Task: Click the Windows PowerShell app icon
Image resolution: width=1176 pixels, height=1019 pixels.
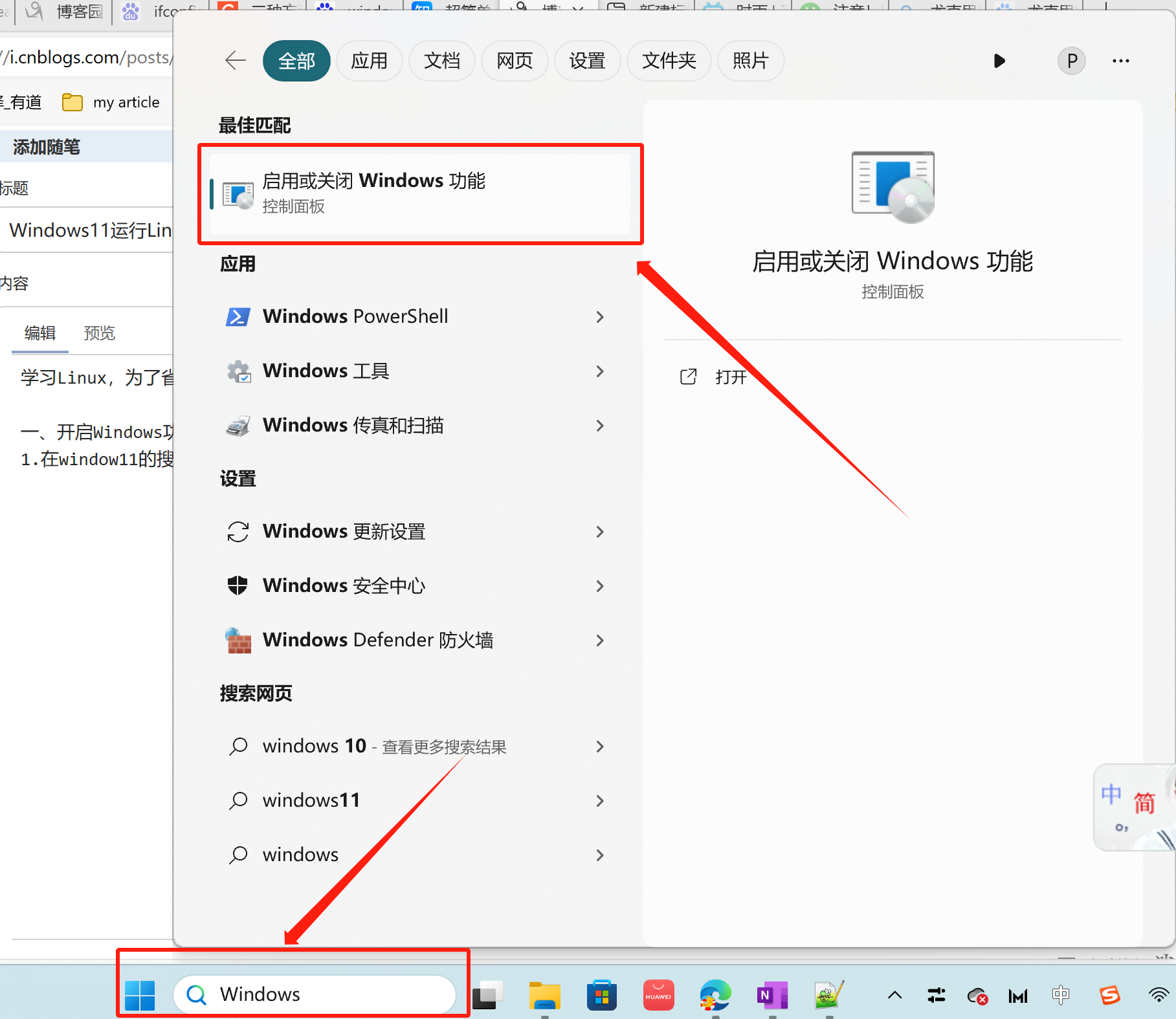Action: point(238,317)
